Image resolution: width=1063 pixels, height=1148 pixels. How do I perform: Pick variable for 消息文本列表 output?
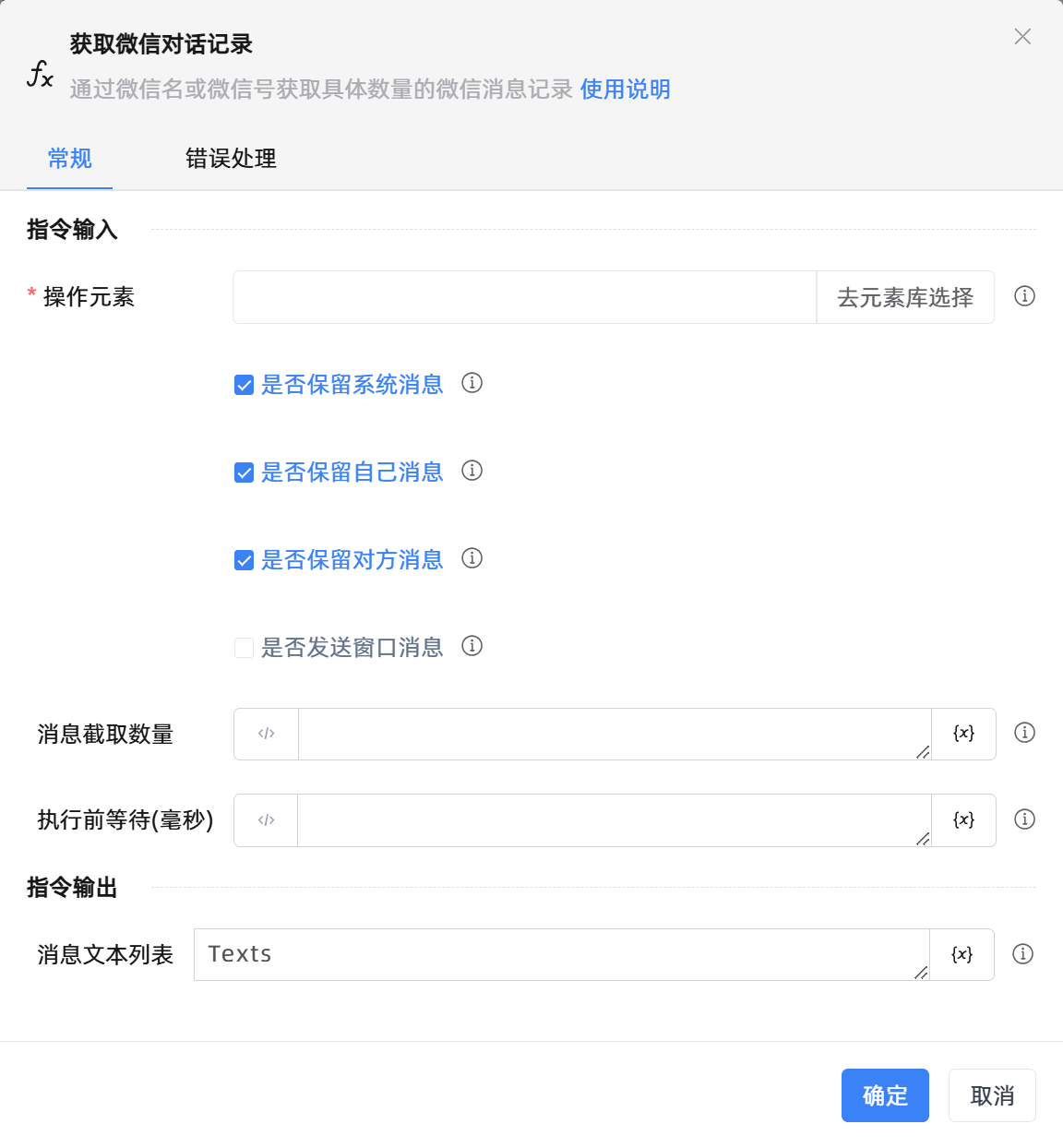point(961,954)
